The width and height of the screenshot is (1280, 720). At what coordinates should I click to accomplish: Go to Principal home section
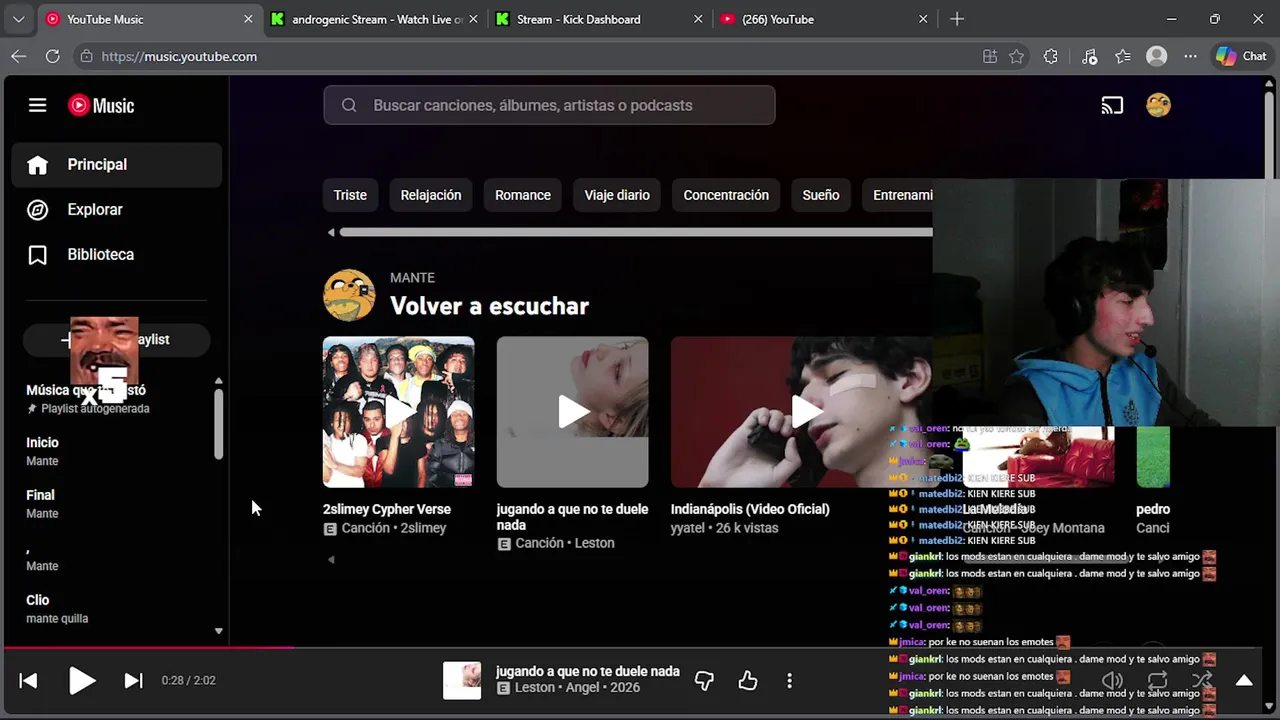[117, 165]
